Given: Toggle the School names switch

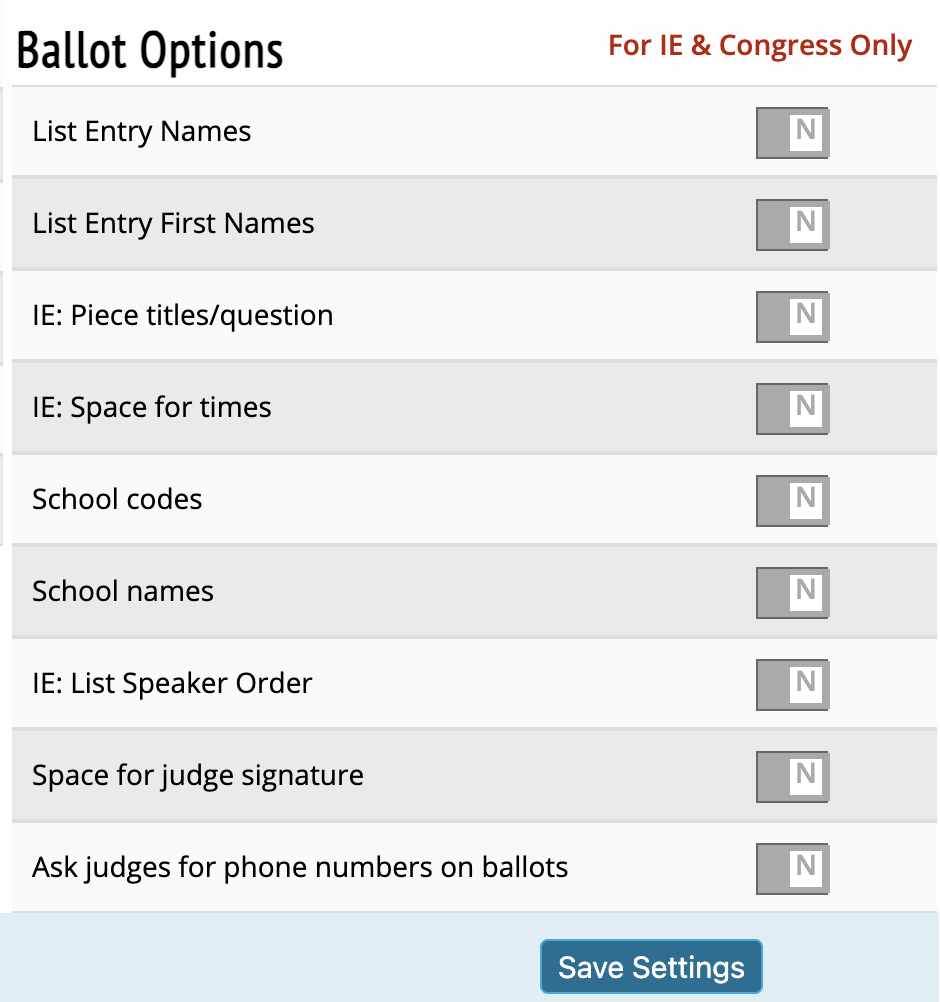Looking at the screenshot, I should 792,593.
